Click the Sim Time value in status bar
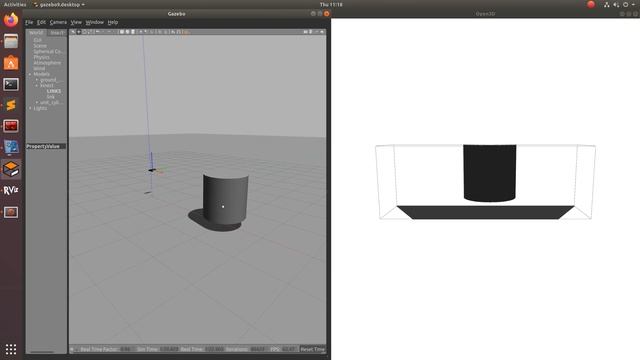Viewport: 640px width, 360px height. 169,349
